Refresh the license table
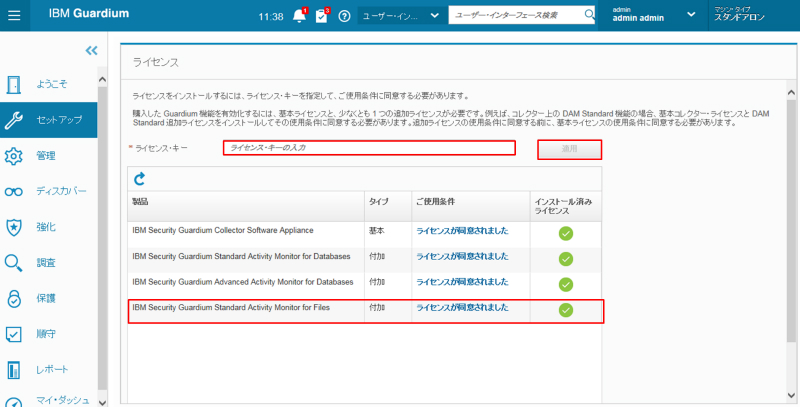This screenshot has width=800, height=407. [140, 179]
